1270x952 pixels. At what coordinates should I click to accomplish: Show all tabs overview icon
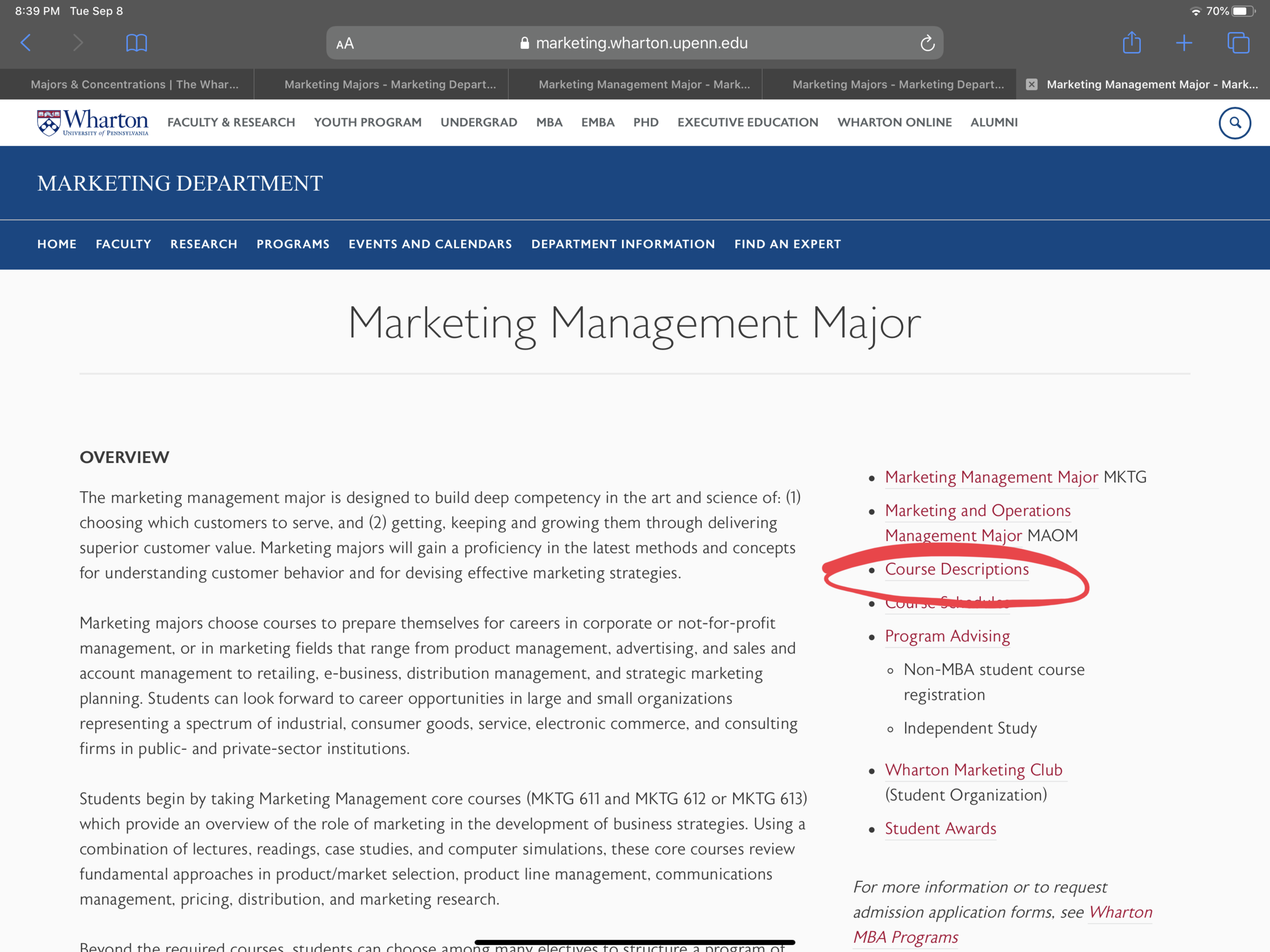1238,43
